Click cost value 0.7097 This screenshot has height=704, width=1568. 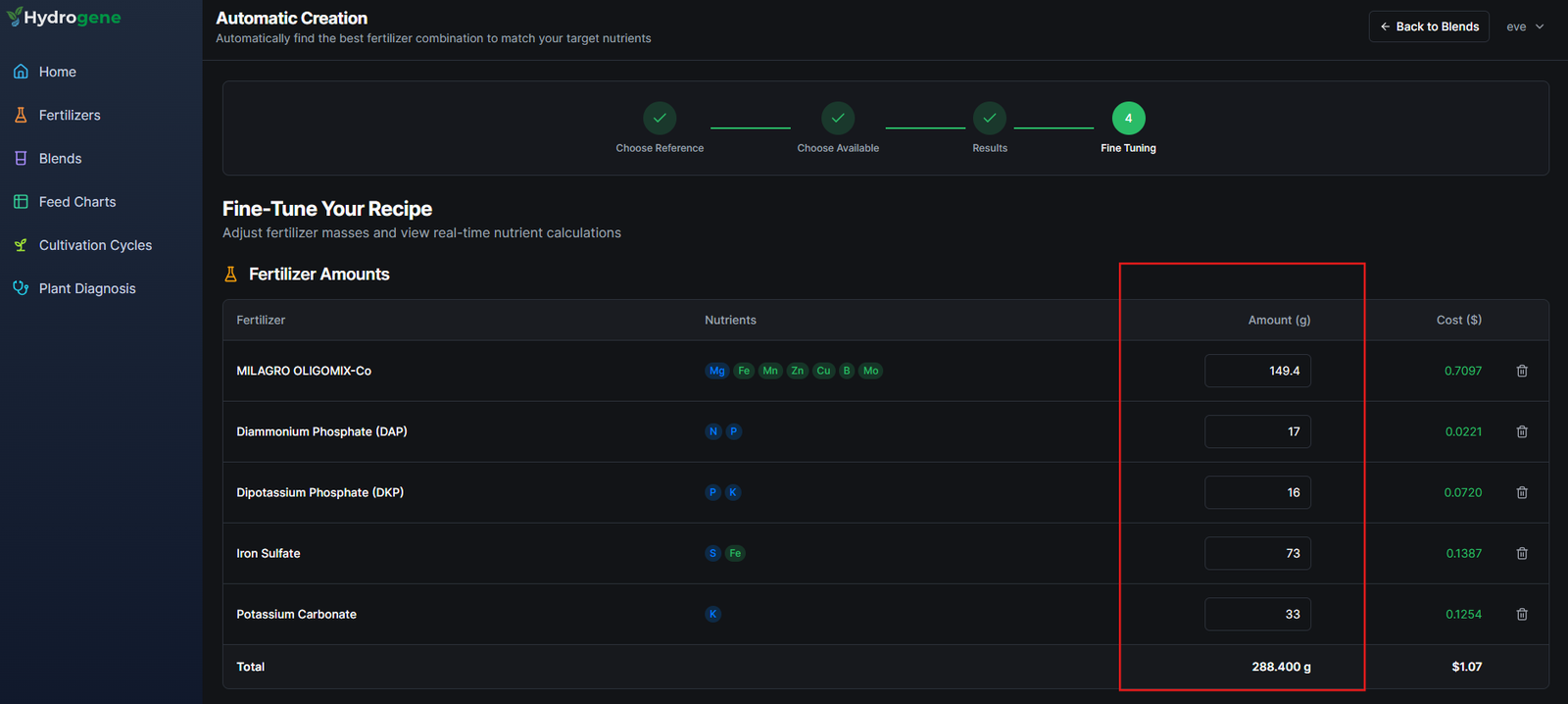[1463, 371]
